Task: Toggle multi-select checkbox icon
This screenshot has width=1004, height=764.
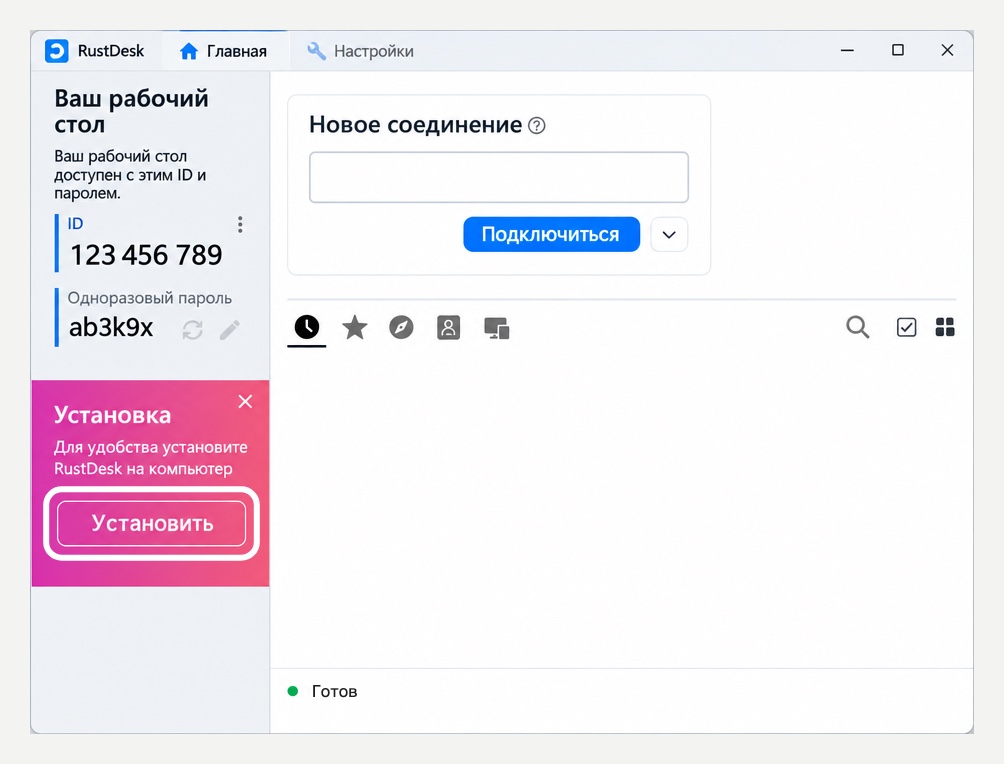Action: click(906, 327)
